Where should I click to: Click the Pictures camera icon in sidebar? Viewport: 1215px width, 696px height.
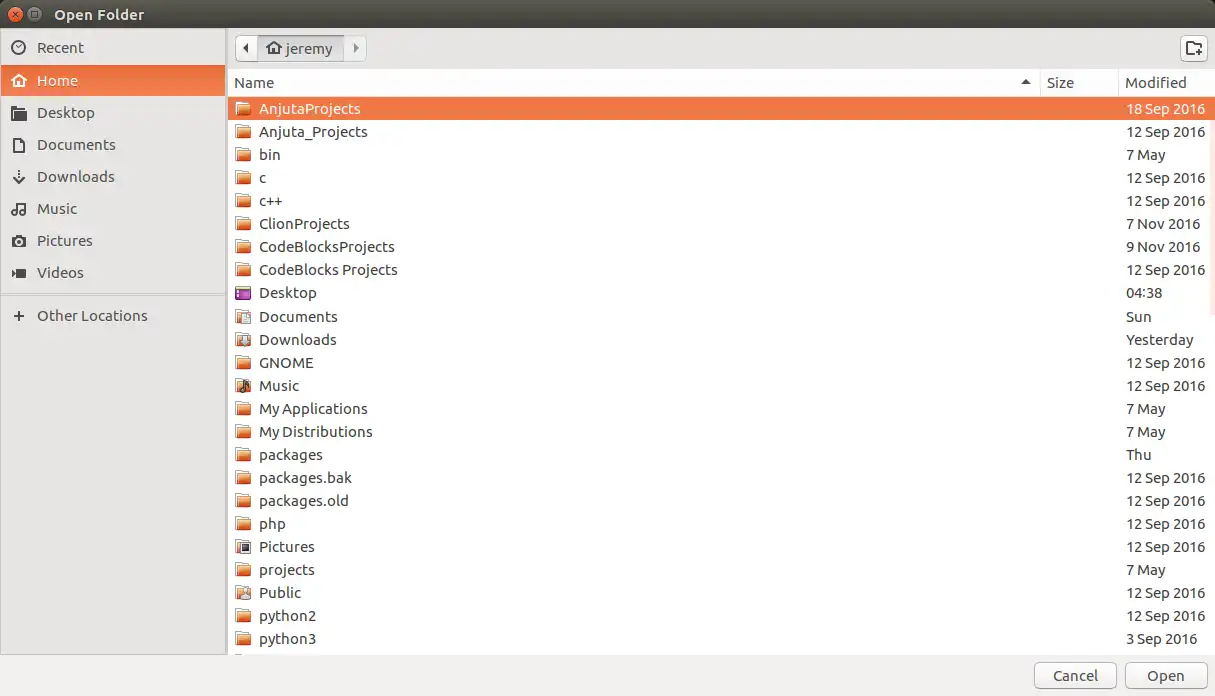click(x=19, y=241)
